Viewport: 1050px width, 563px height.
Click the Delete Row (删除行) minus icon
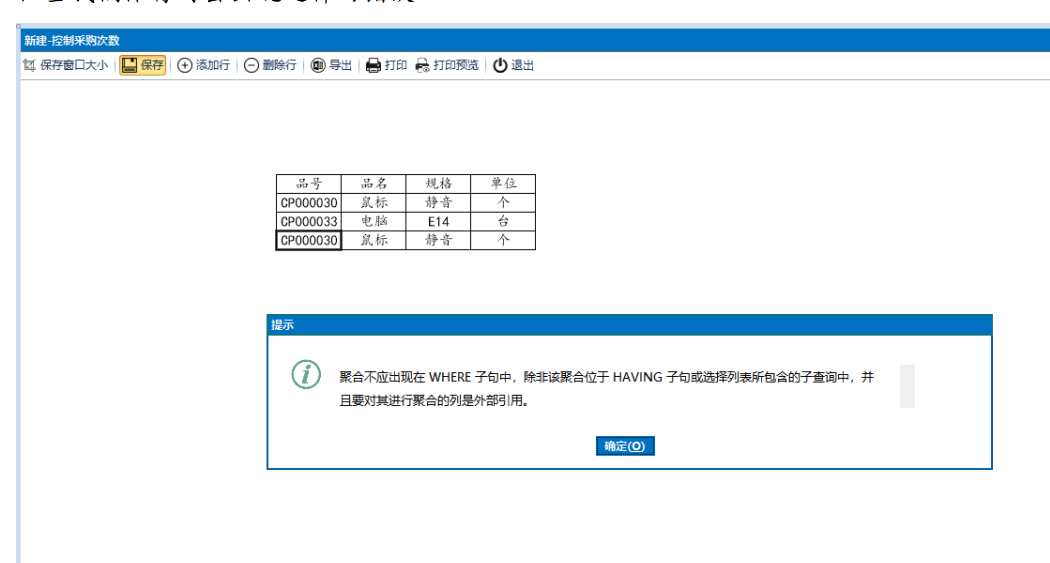pos(251,66)
